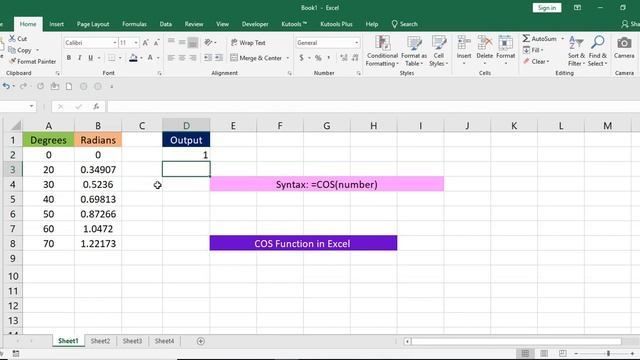Open the Clear menu
The height and width of the screenshot is (360, 640).
tap(536, 61)
